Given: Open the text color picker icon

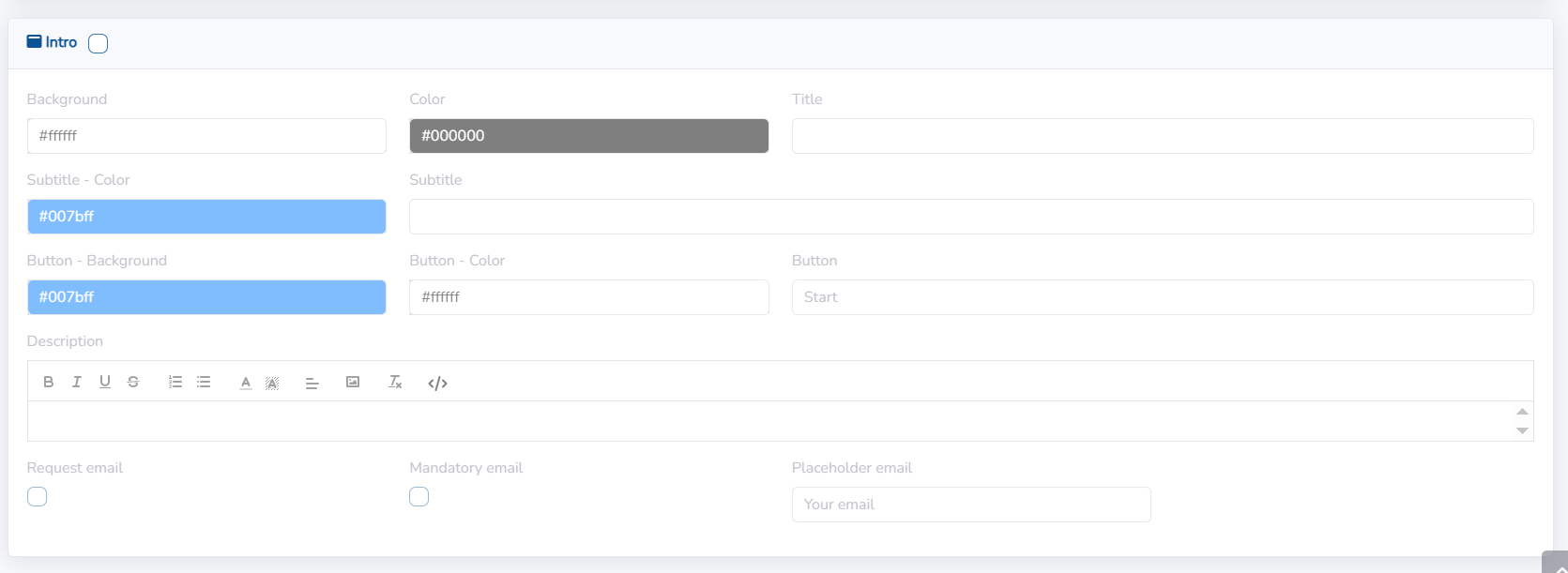Looking at the screenshot, I should point(246,383).
